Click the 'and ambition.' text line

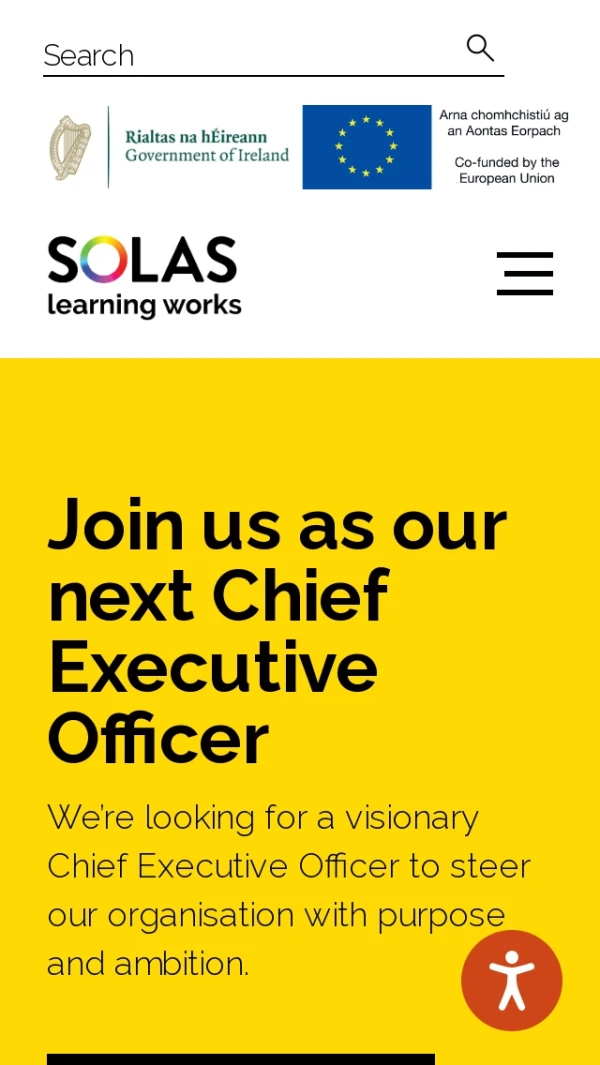148,963
